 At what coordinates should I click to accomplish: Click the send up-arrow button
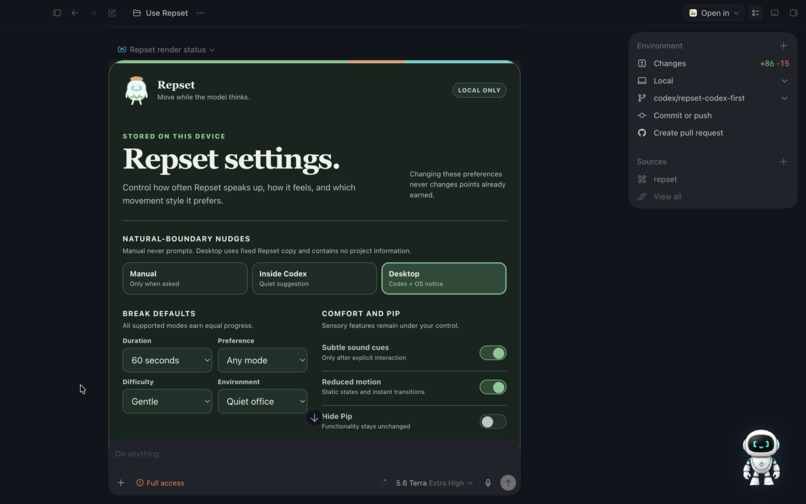(x=508, y=482)
